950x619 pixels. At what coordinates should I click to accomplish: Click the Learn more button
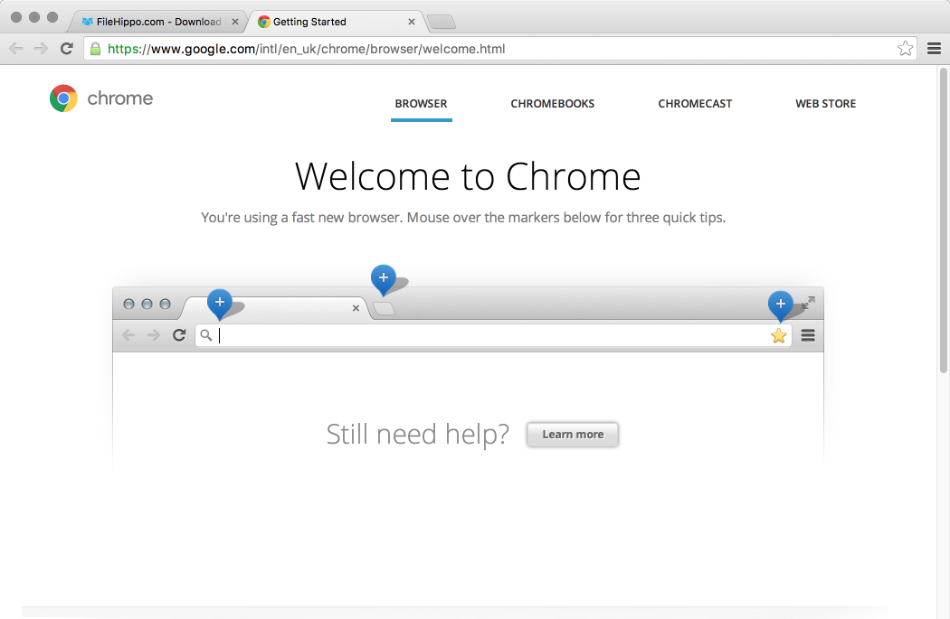573,434
